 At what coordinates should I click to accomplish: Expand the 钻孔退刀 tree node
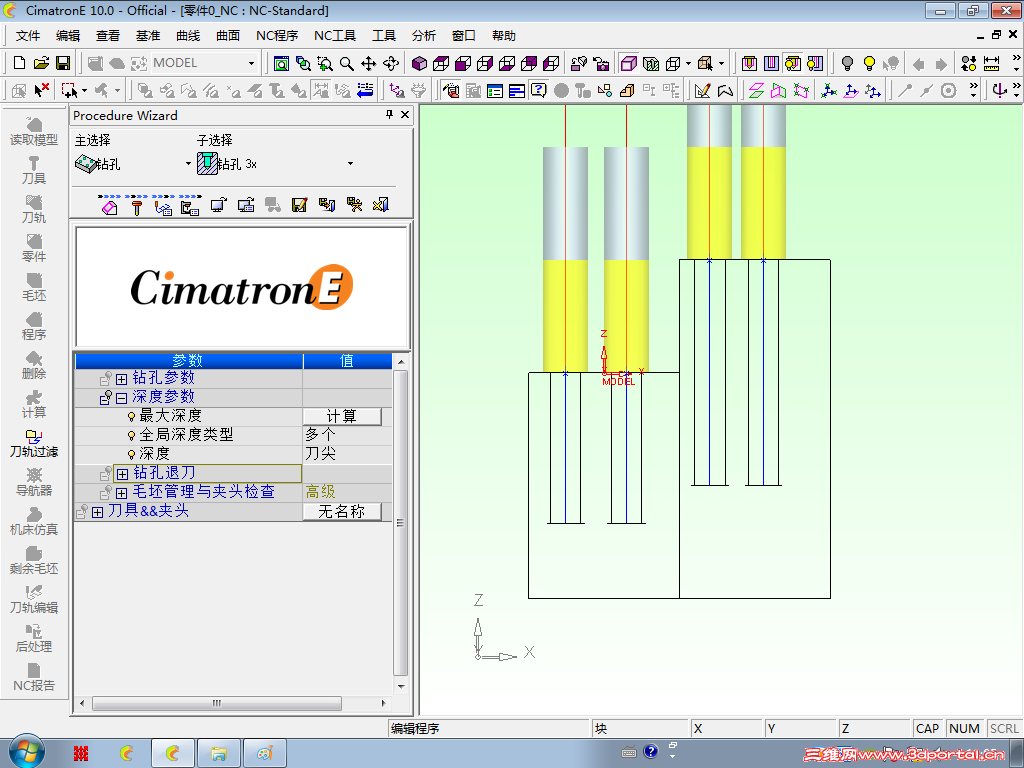pos(122,473)
